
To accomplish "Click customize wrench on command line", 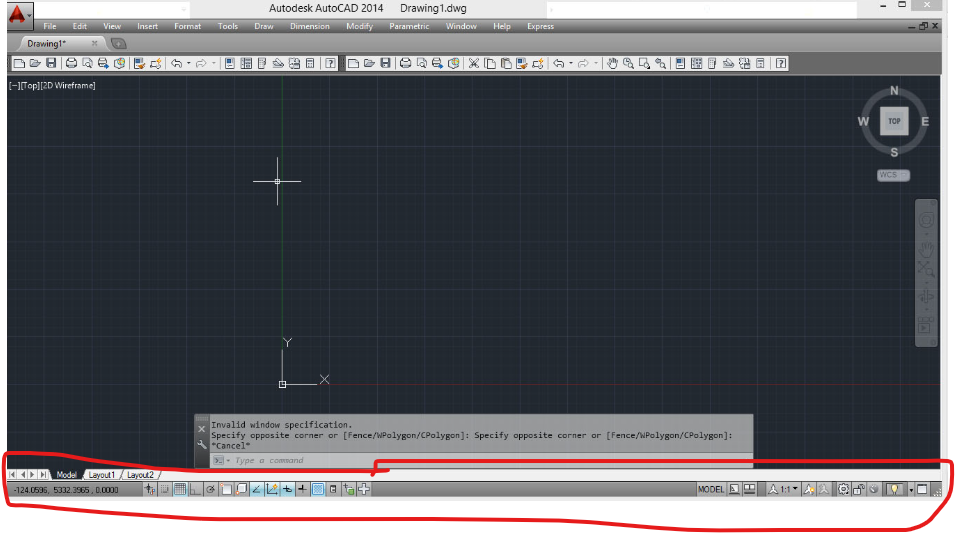I will point(202,444).
